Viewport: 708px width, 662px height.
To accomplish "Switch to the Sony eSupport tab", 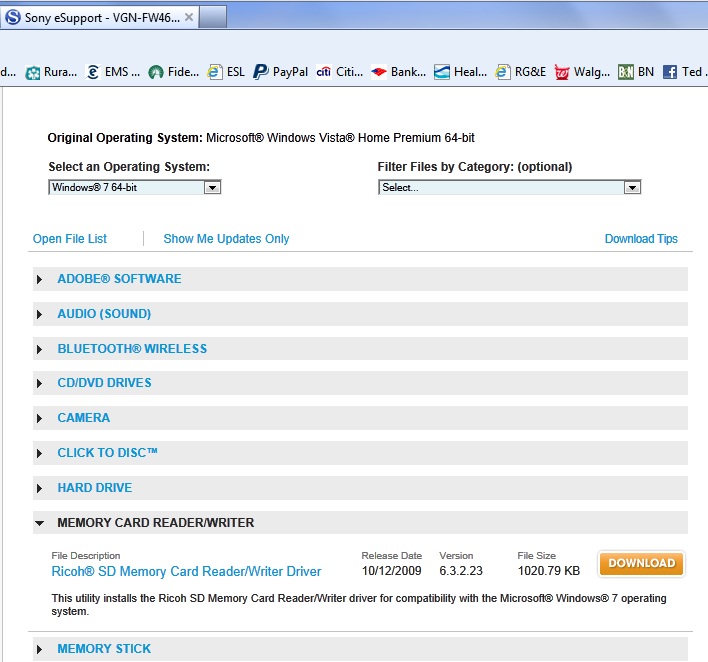I will pyautogui.click(x=100, y=17).
